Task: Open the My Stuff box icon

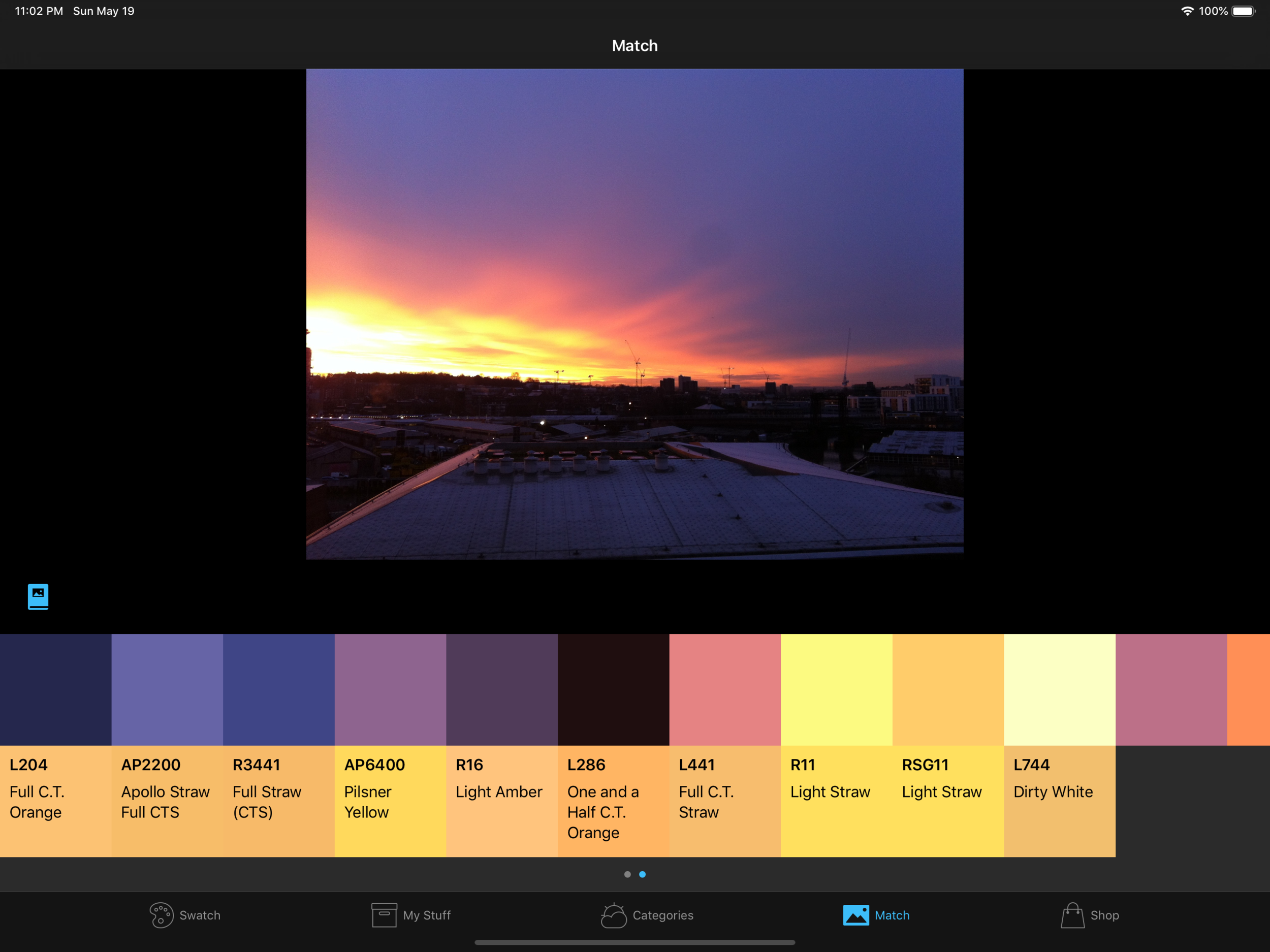Action: pyautogui.click(x=384, y=915)
